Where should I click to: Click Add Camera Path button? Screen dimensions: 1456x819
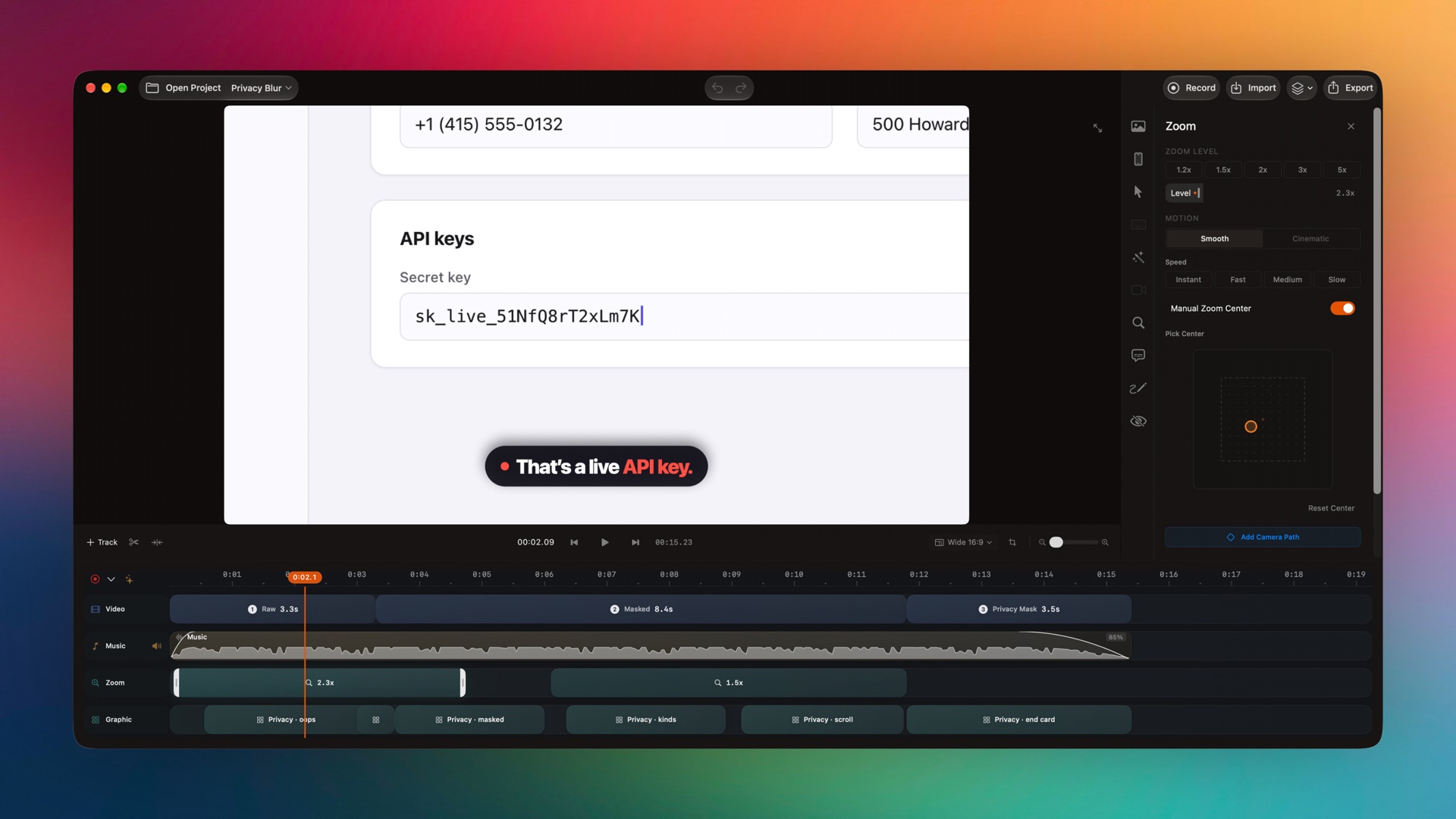1263,537
